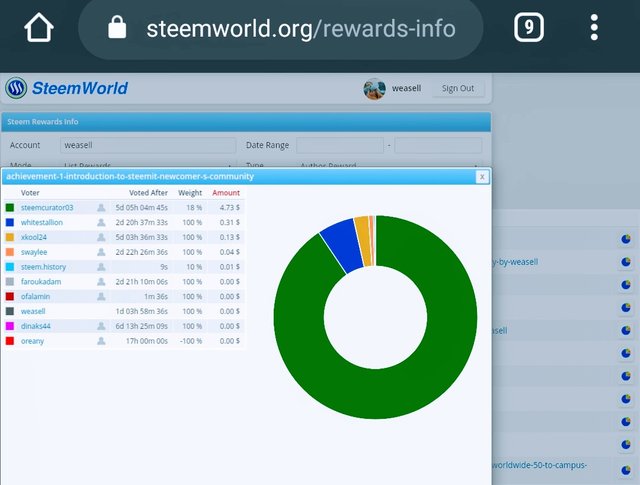Open the Type dropdown showing Author Reward
Screen dimensions: 640x485
click(x=389, y=164)
